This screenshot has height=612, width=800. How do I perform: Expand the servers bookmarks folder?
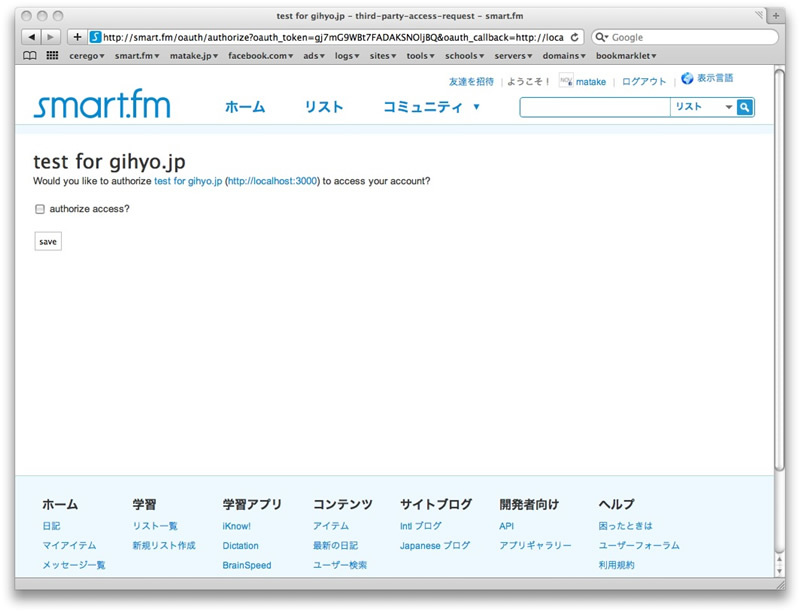(513, 56)
